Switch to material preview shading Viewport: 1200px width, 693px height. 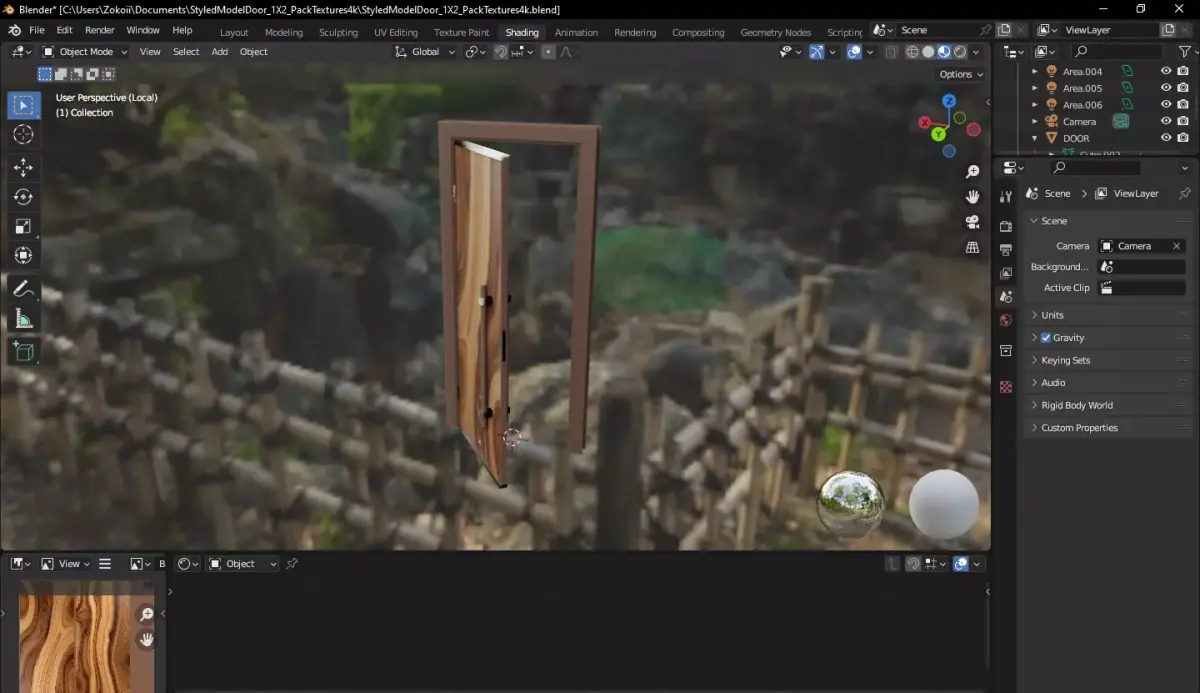pyautogui.click(x=945, y=52)
